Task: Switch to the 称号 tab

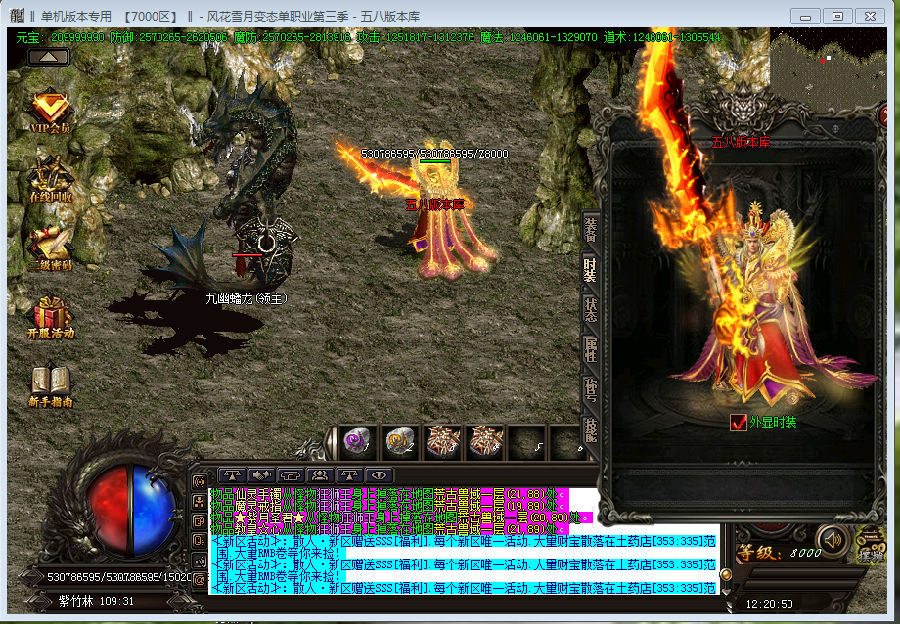Action: pyautogui.click(x=590, y=389)
